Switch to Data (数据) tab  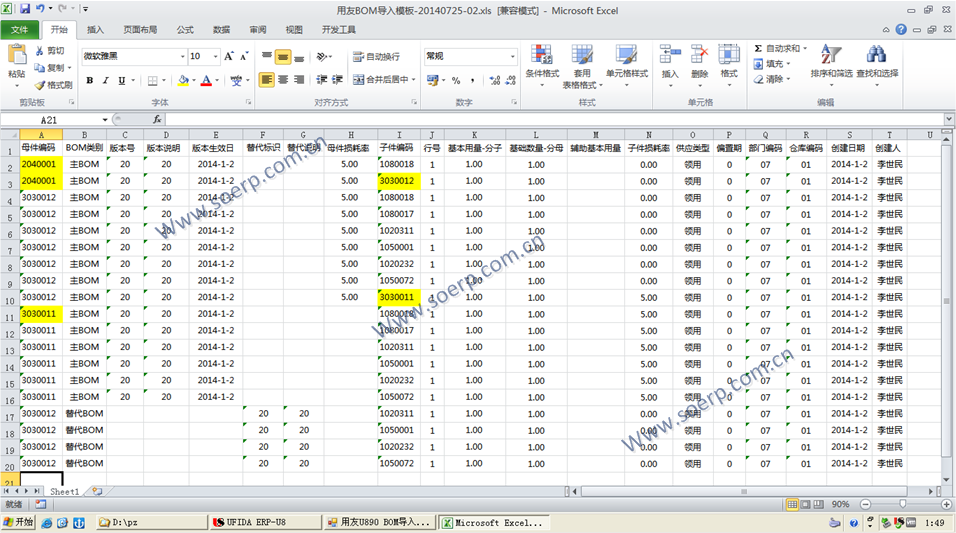click(x=221, y=30)
